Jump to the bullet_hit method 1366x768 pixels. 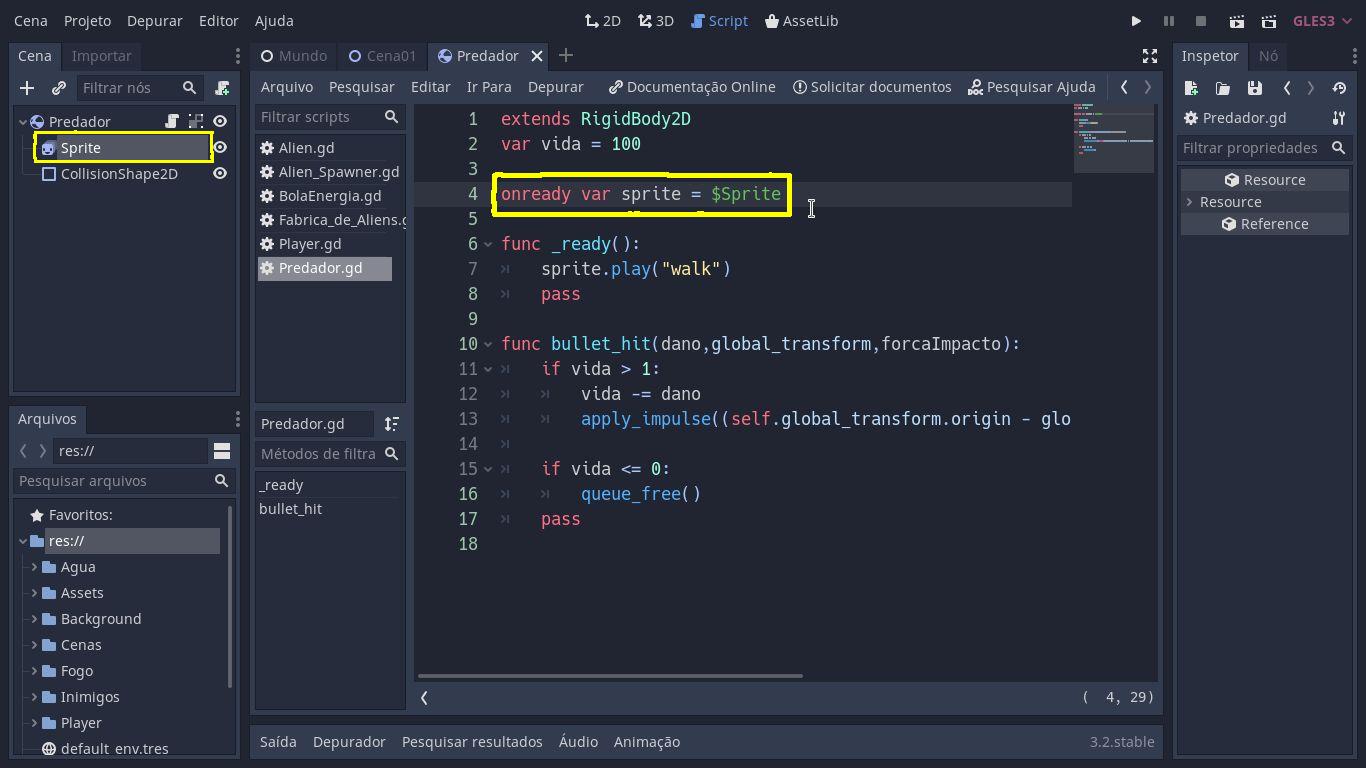[x=290, y=509]
